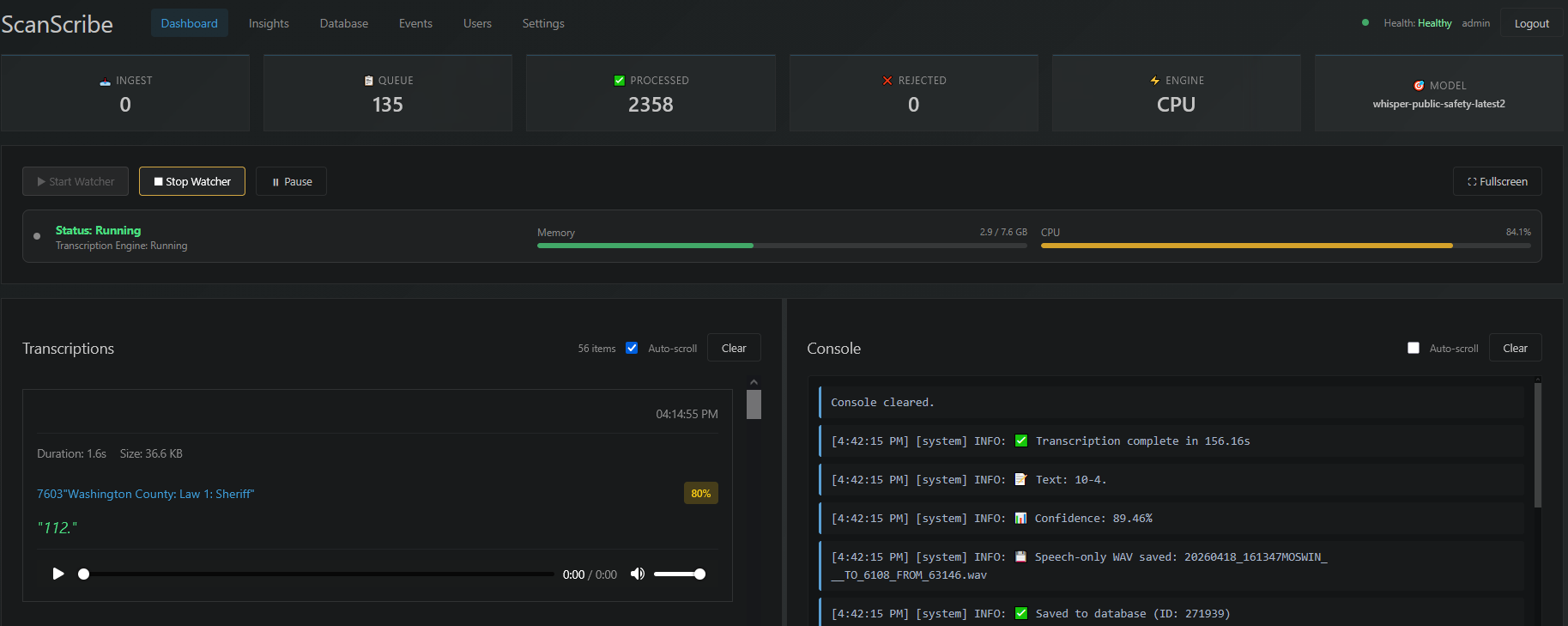Click the Queue count 135
This screenshot has height=626, width=1568.
[x=388, y=105]
